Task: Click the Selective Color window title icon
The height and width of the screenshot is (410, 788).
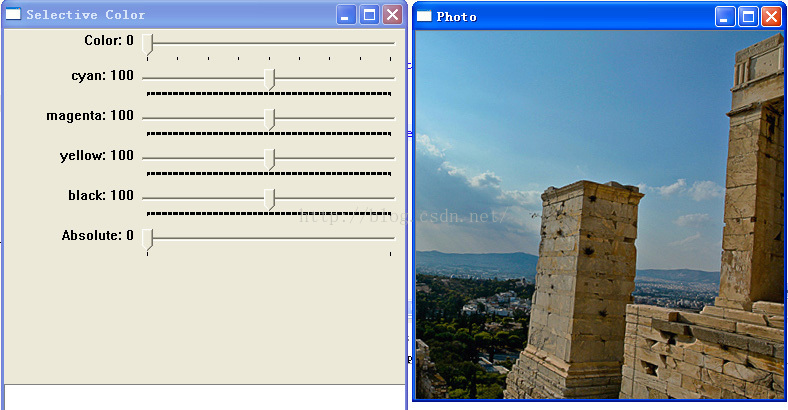Action: click(13, 14)
